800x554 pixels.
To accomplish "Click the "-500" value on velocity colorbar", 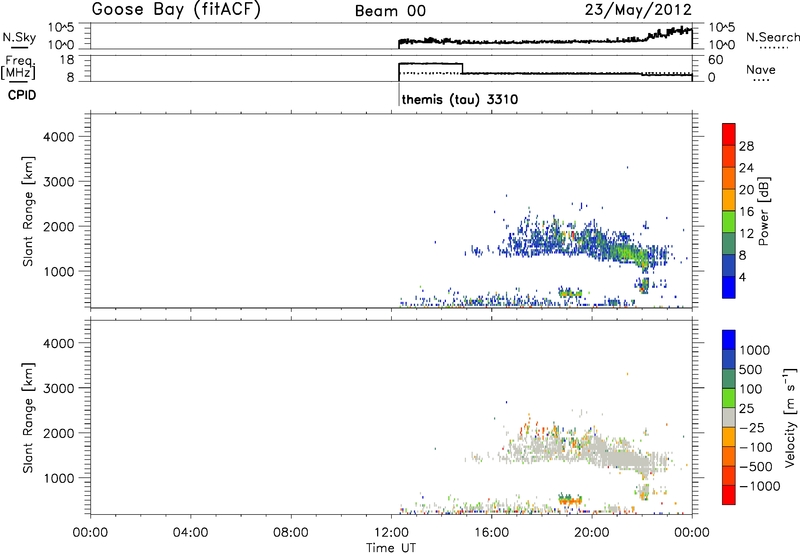I will coord(755,467).
